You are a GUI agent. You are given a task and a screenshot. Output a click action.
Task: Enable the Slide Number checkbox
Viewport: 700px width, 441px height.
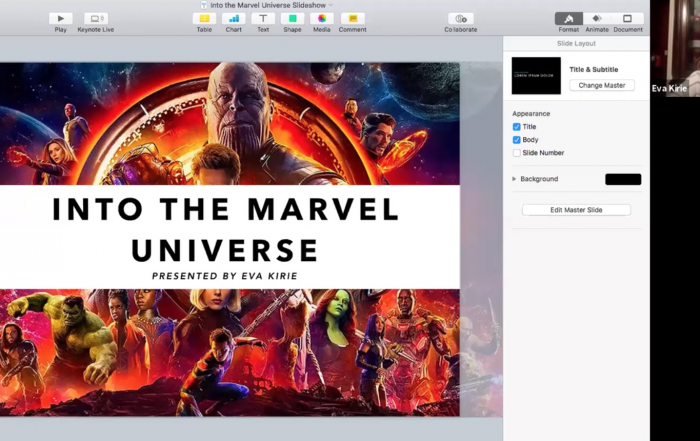tap(517, 153)
